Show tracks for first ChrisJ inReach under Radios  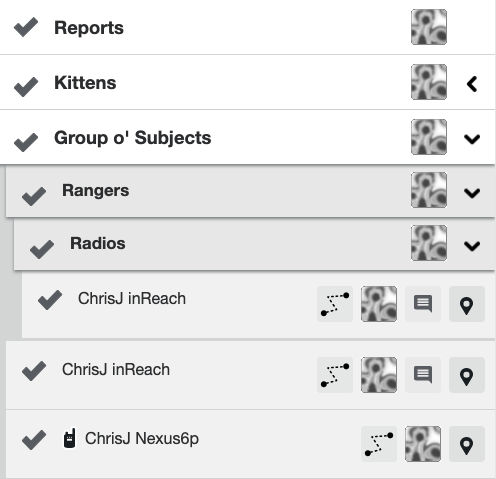coord(335,304)
